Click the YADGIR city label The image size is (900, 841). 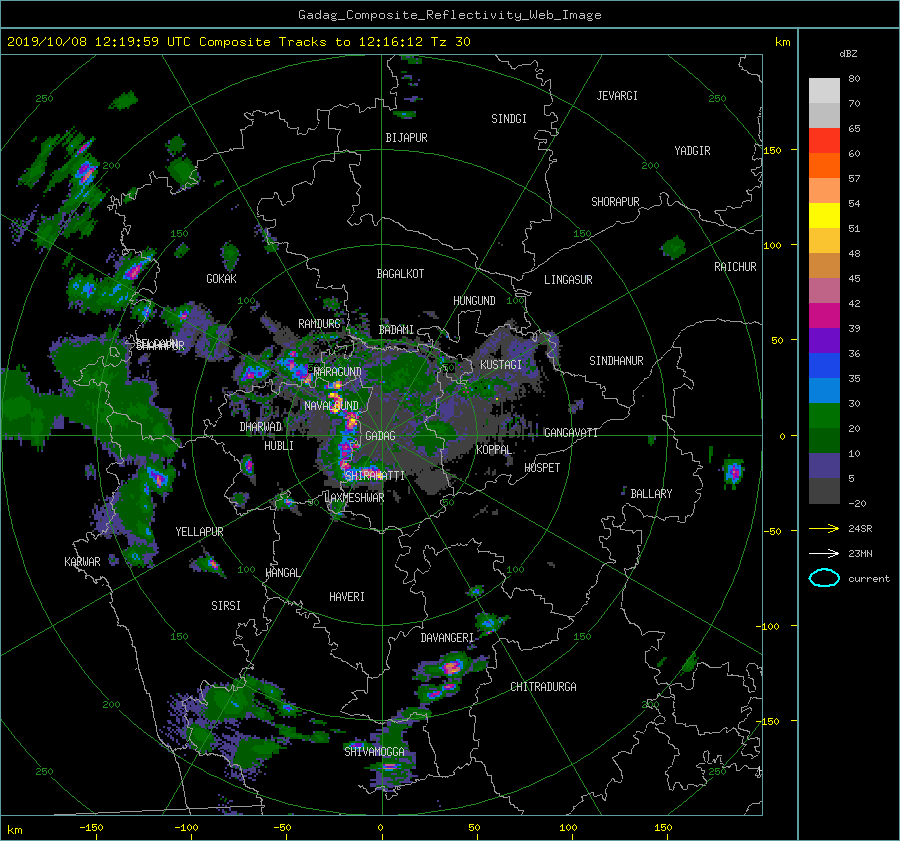692,151
